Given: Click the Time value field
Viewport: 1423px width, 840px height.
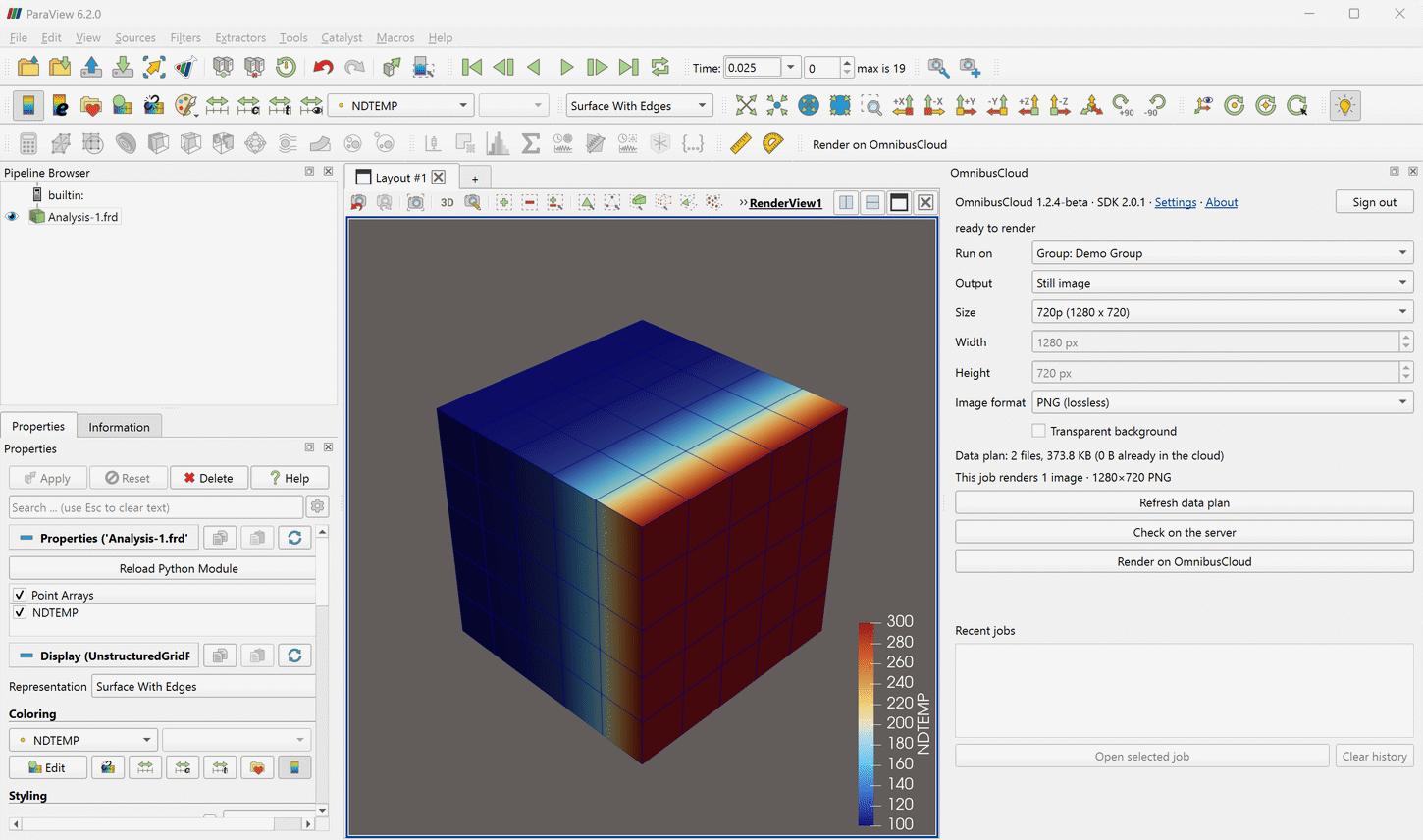Looking at the screenshot, I should point(753,68).
